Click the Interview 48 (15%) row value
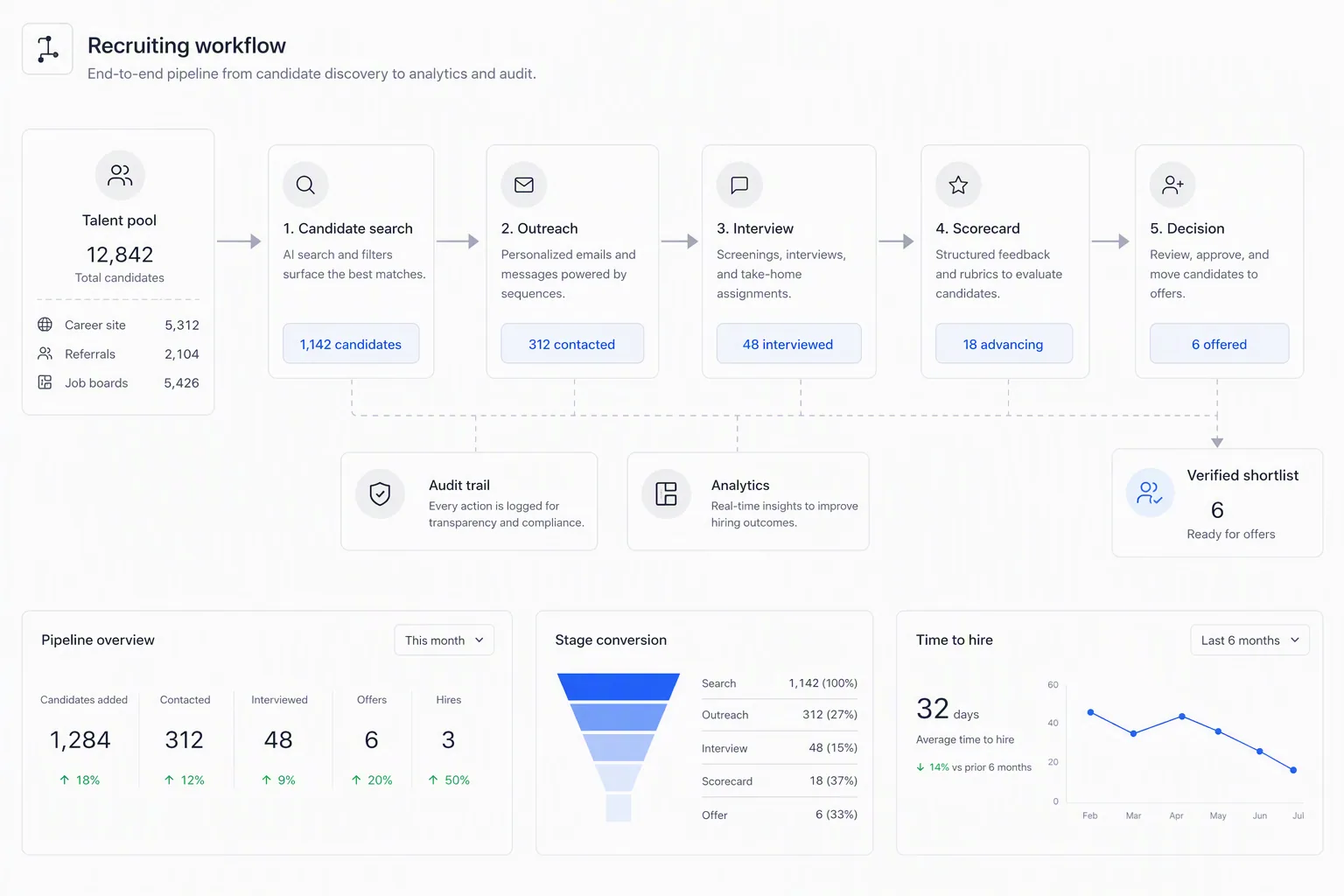The height and width of the screenshot is (896, 1344). pyautogui.click(x=833, y=747)
